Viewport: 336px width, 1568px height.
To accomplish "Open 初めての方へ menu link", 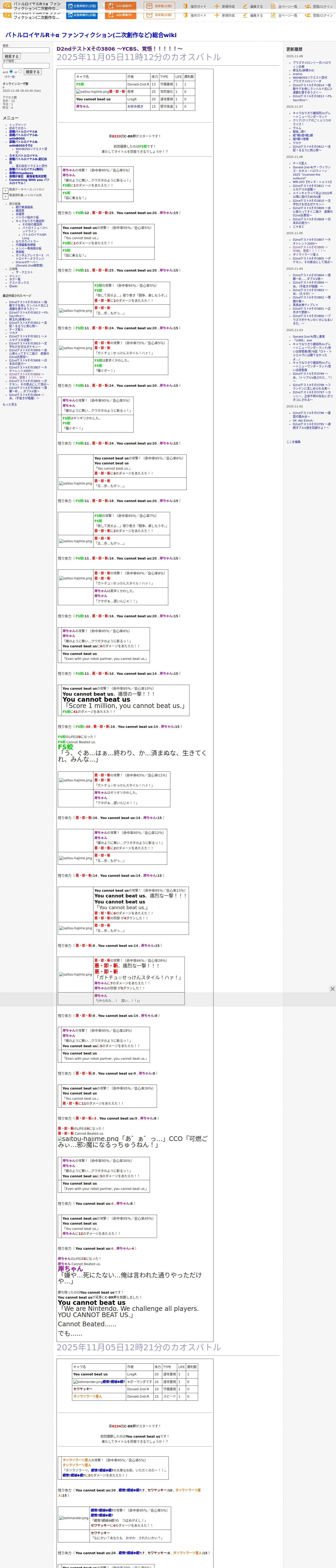I will coord(18,128).
